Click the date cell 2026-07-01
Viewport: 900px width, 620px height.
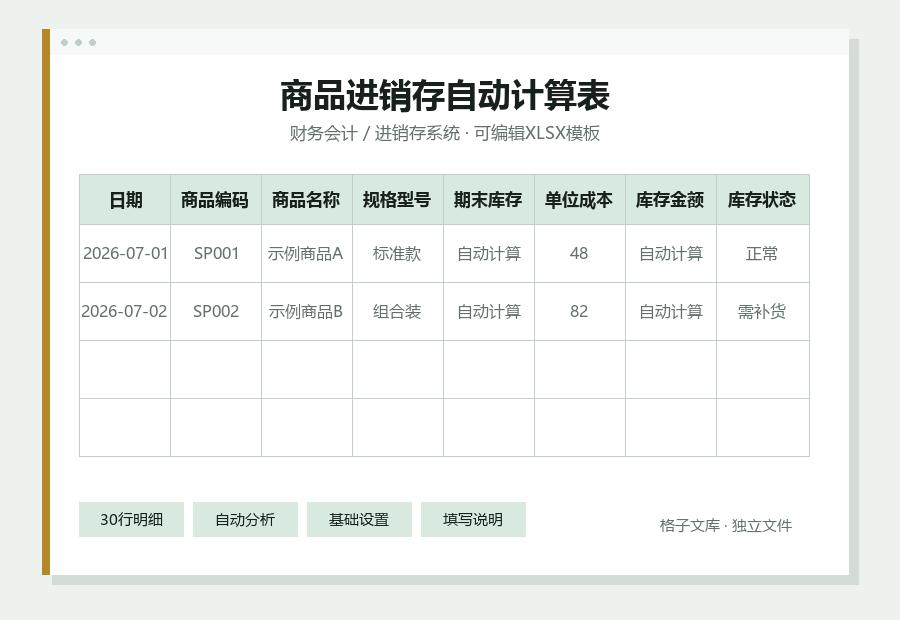[x=125, y=254]
